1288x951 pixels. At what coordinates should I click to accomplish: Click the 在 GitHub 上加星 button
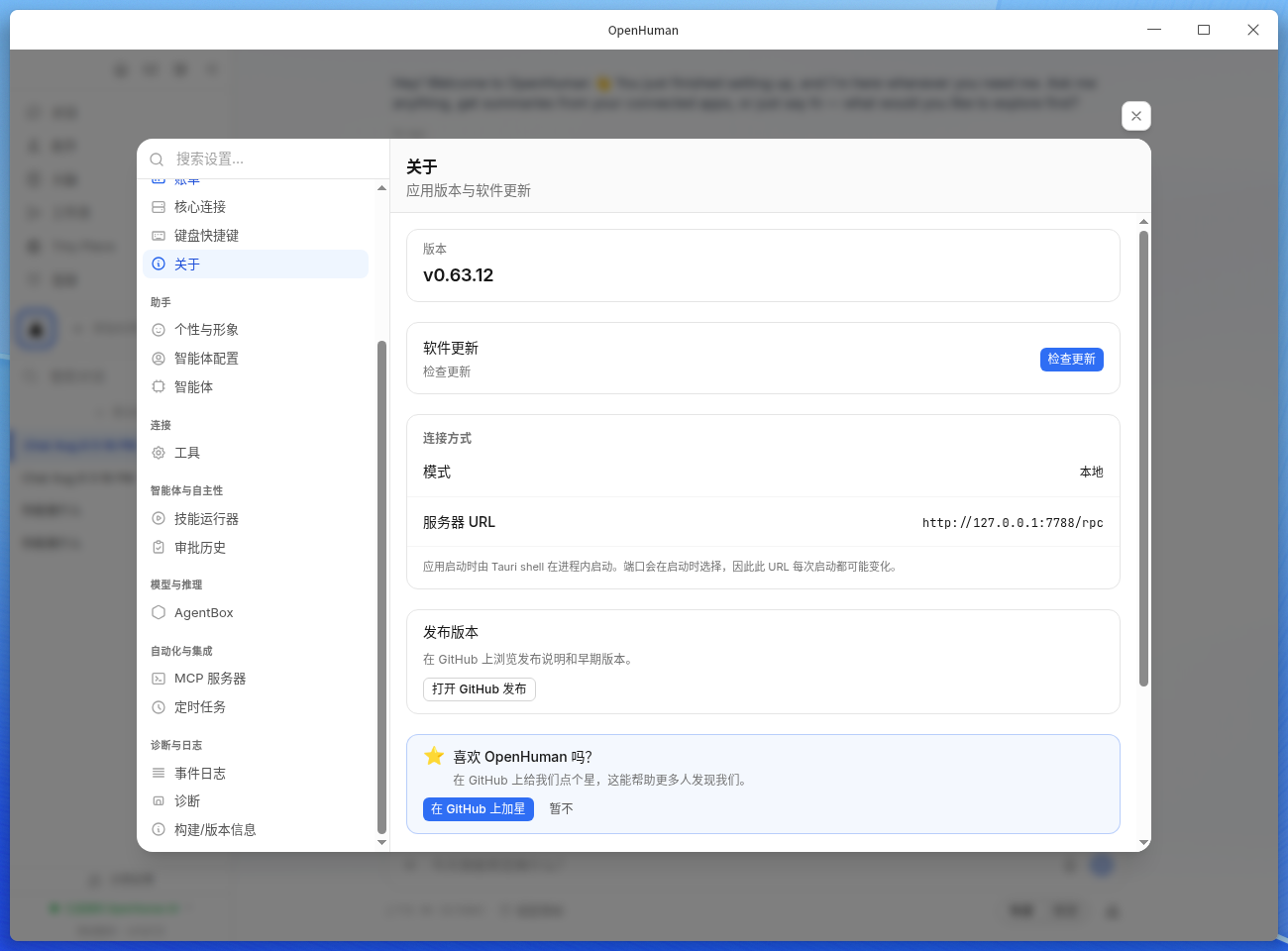tap(479, 809)
